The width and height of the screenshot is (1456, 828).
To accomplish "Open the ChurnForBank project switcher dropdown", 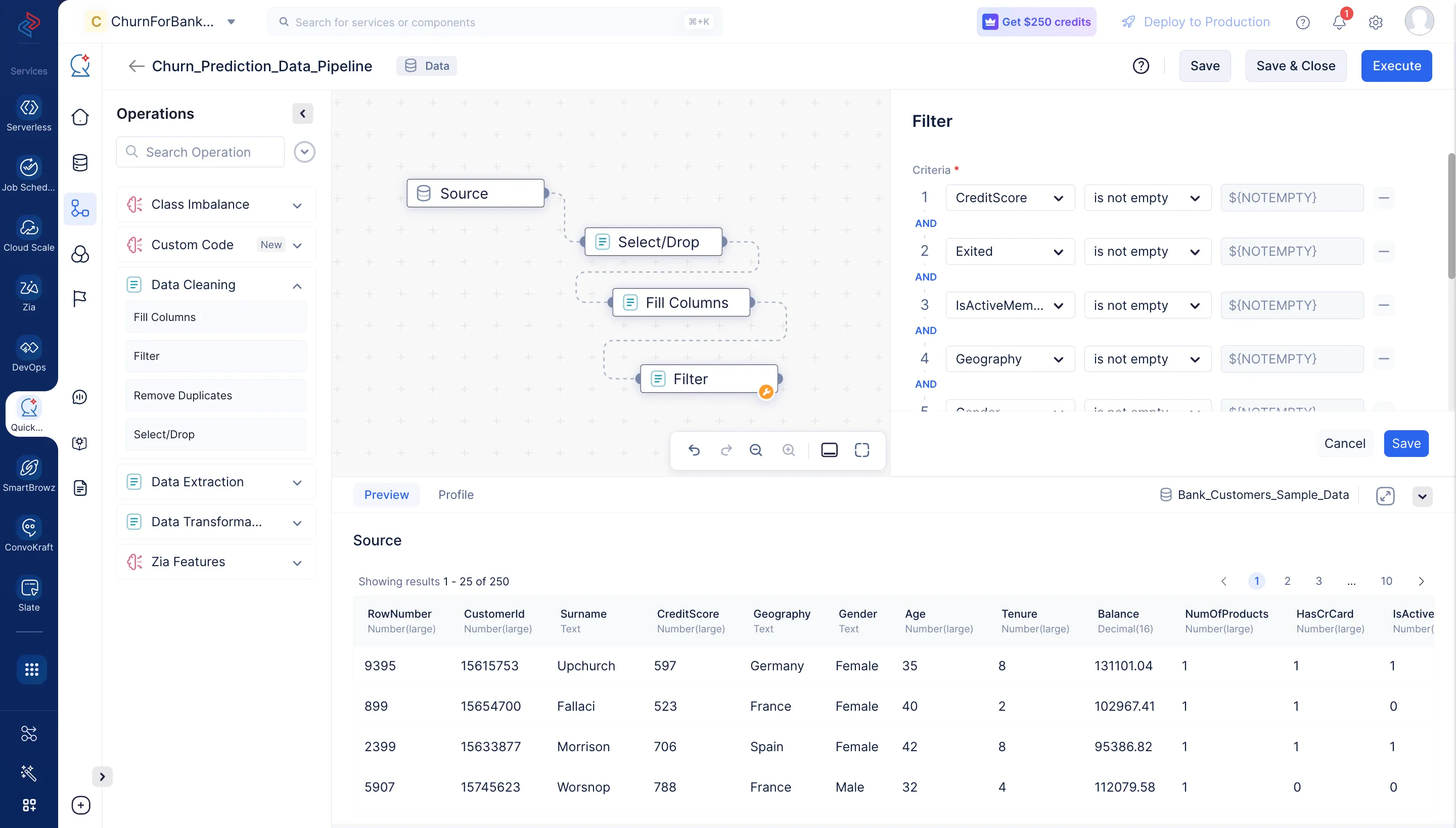I will coord(231,22).
